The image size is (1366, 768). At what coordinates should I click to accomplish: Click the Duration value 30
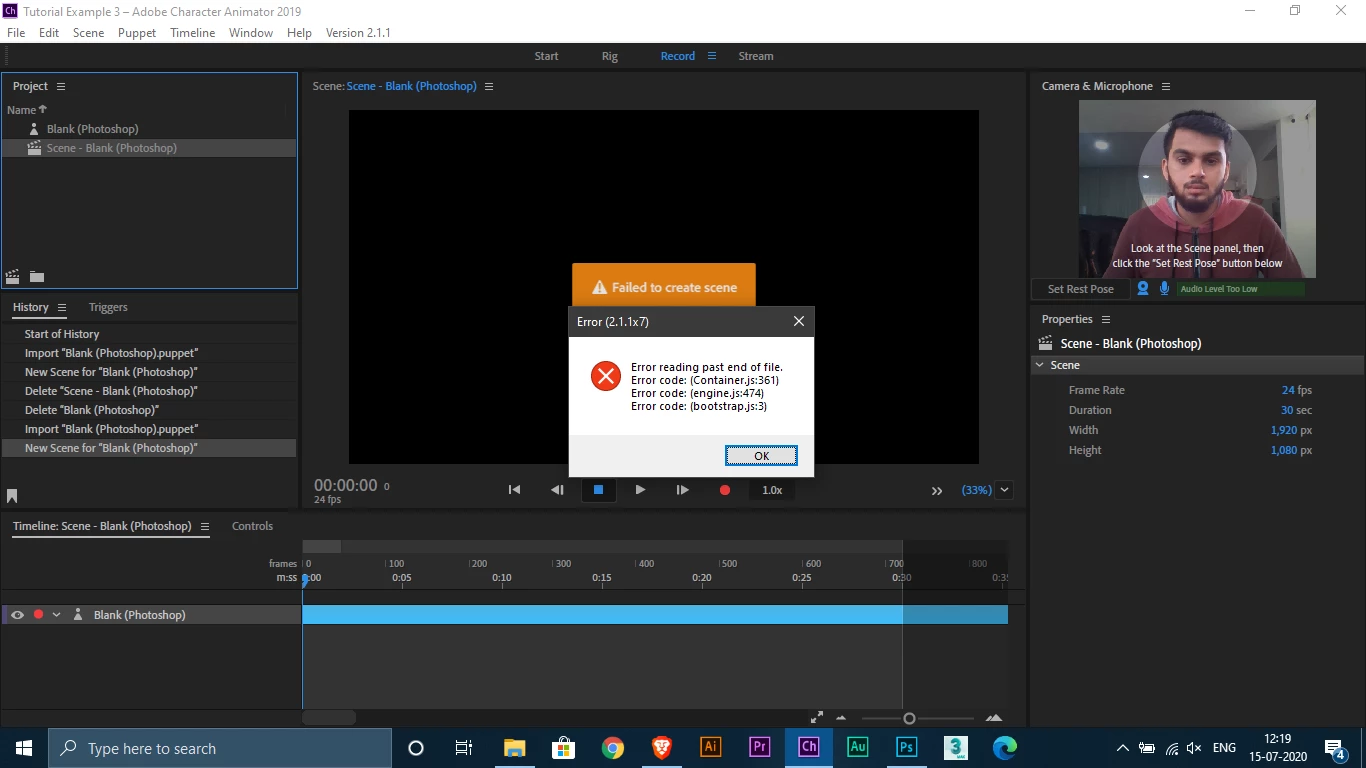[x=1287, y=410]
